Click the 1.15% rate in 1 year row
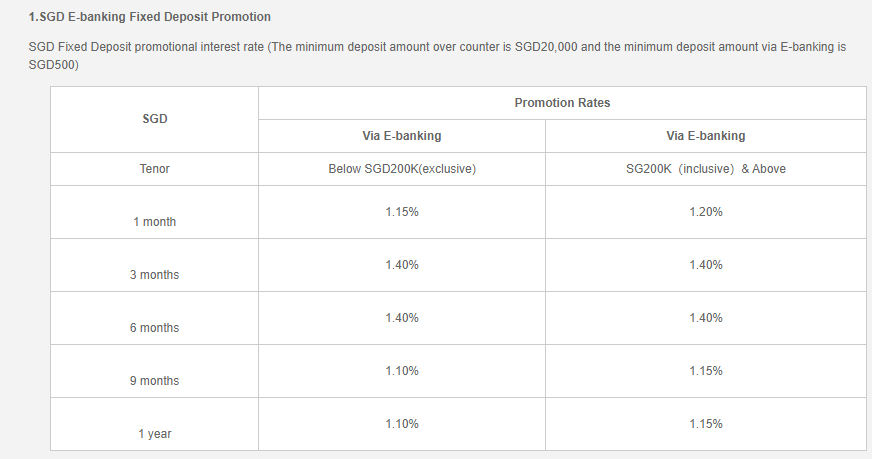 [x=705, y=424]
